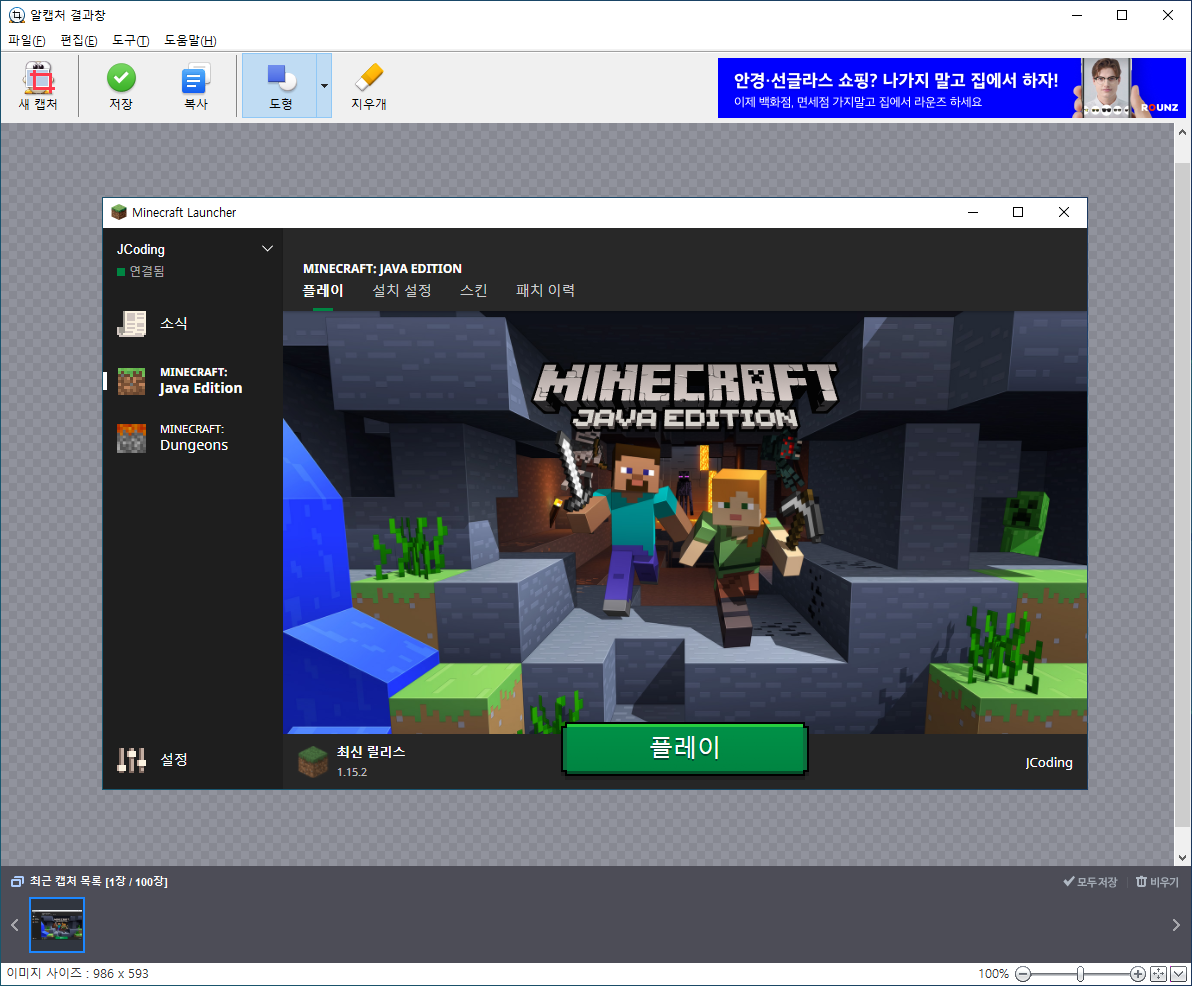Click the 알캡처 app icon in title bar

coord(16,15)
